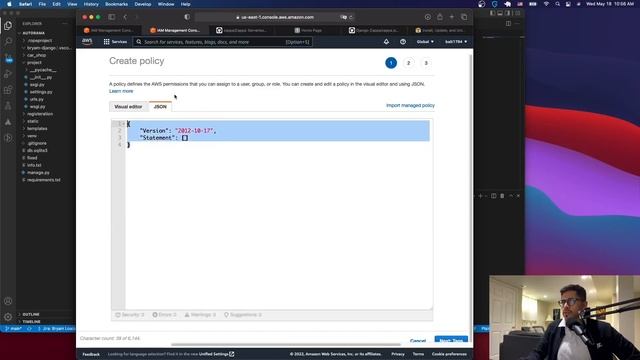The width and height of the screenshot is (640, 360).
Task: Open Source Control view in VS Code
Action: pos(8,58)
